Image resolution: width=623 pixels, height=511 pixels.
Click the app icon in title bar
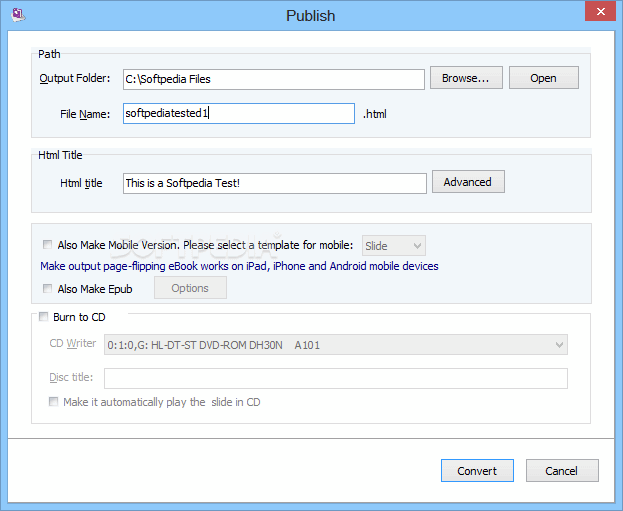18,15
